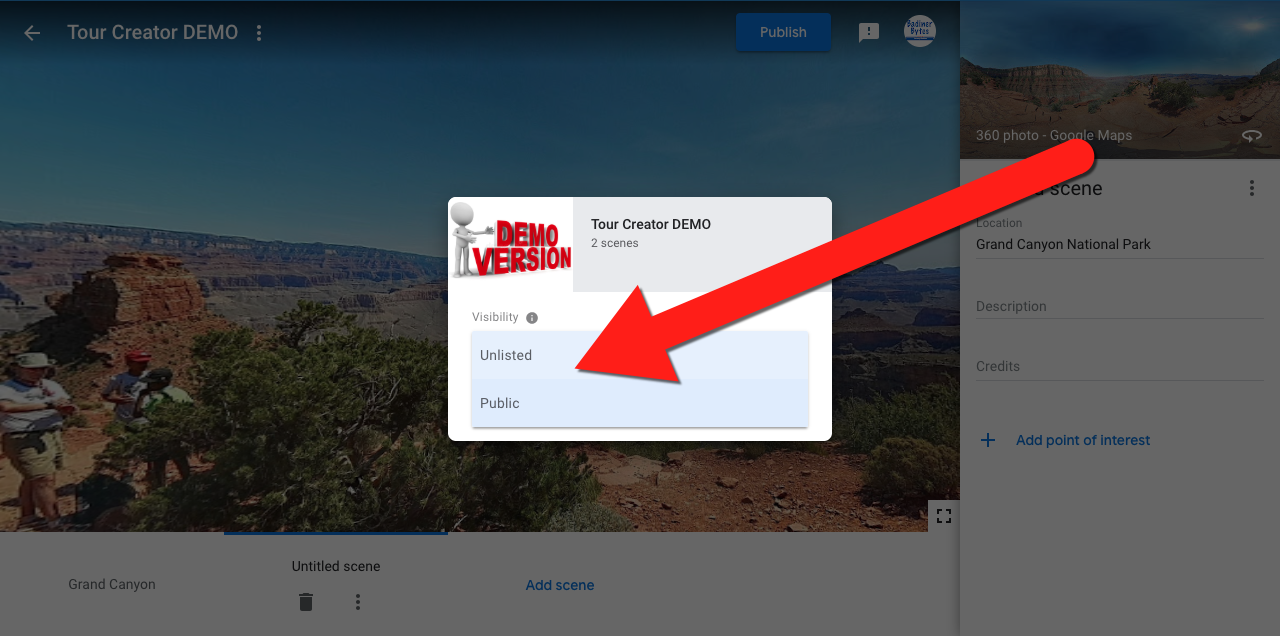
Task: Edit the Location field Grand Canyon National Park
Action: pyautogui.click(x=1120, y=244)
